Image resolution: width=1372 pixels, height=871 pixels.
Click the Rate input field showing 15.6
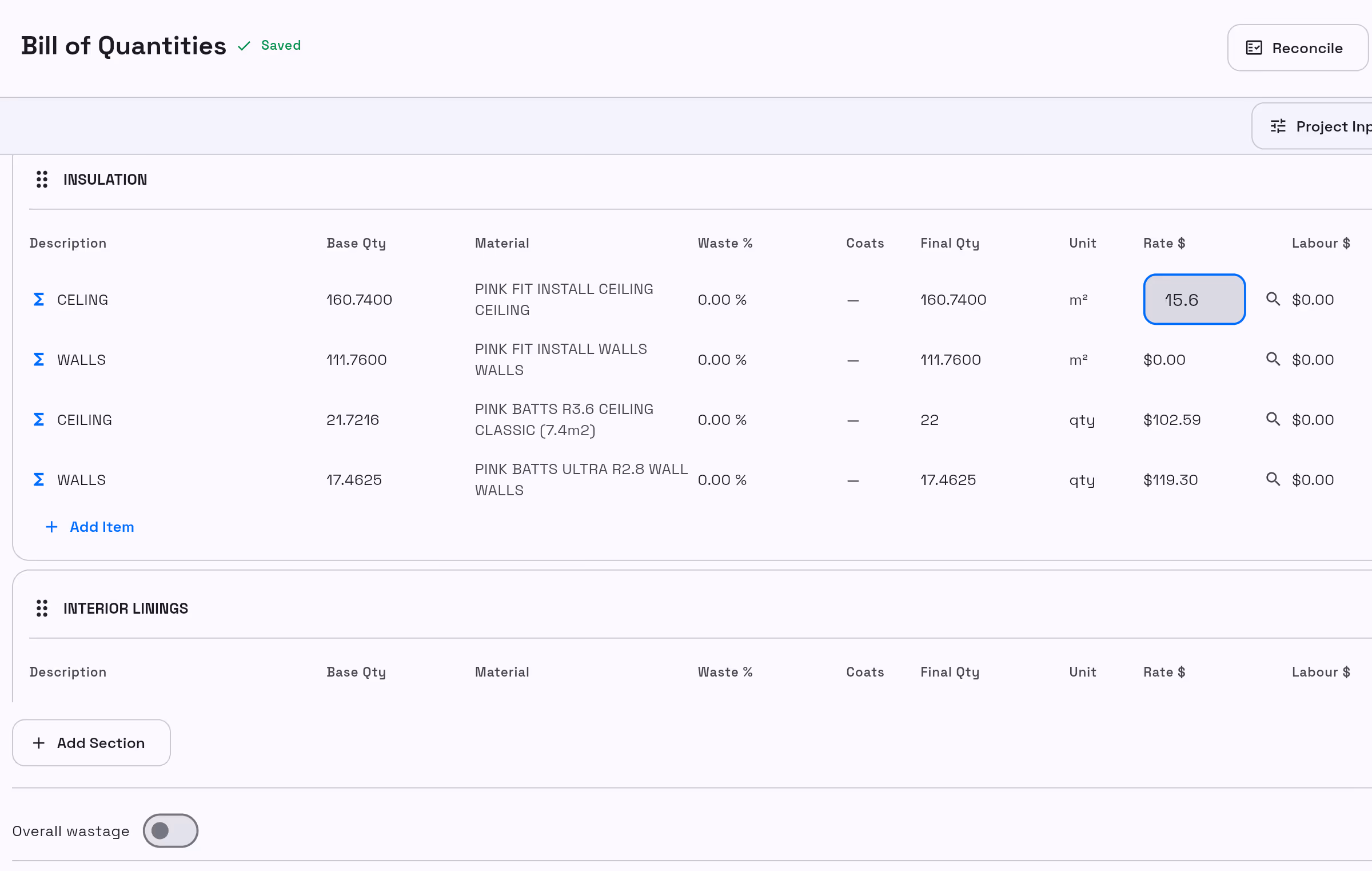pyautogui.click(x=1194, y=300)
